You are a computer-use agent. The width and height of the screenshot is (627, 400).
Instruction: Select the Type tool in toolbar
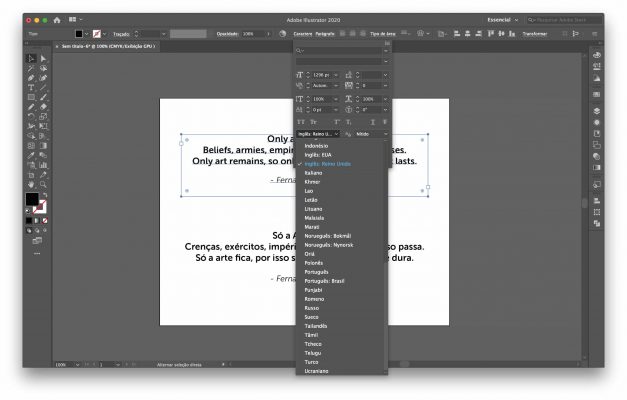click(x=31, y=87)
